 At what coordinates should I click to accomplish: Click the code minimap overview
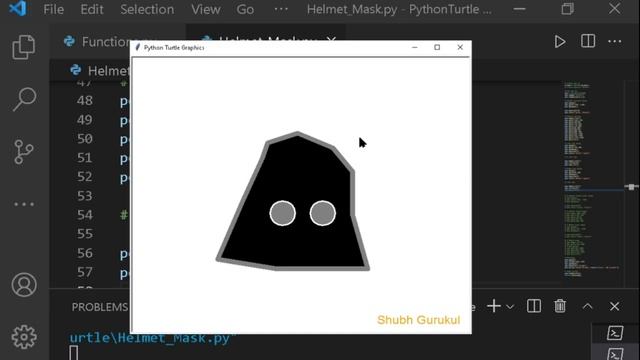point(592,180)
